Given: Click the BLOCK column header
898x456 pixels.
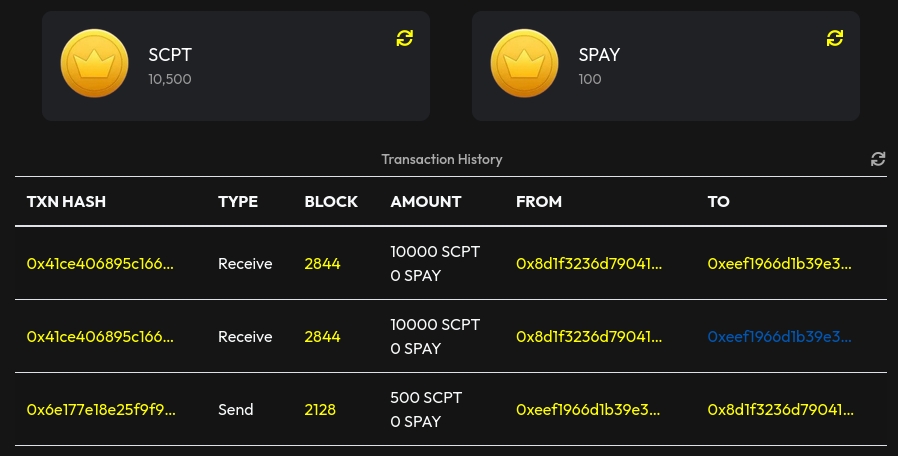Looking at the screenshot, I should [x=331, y=202].
